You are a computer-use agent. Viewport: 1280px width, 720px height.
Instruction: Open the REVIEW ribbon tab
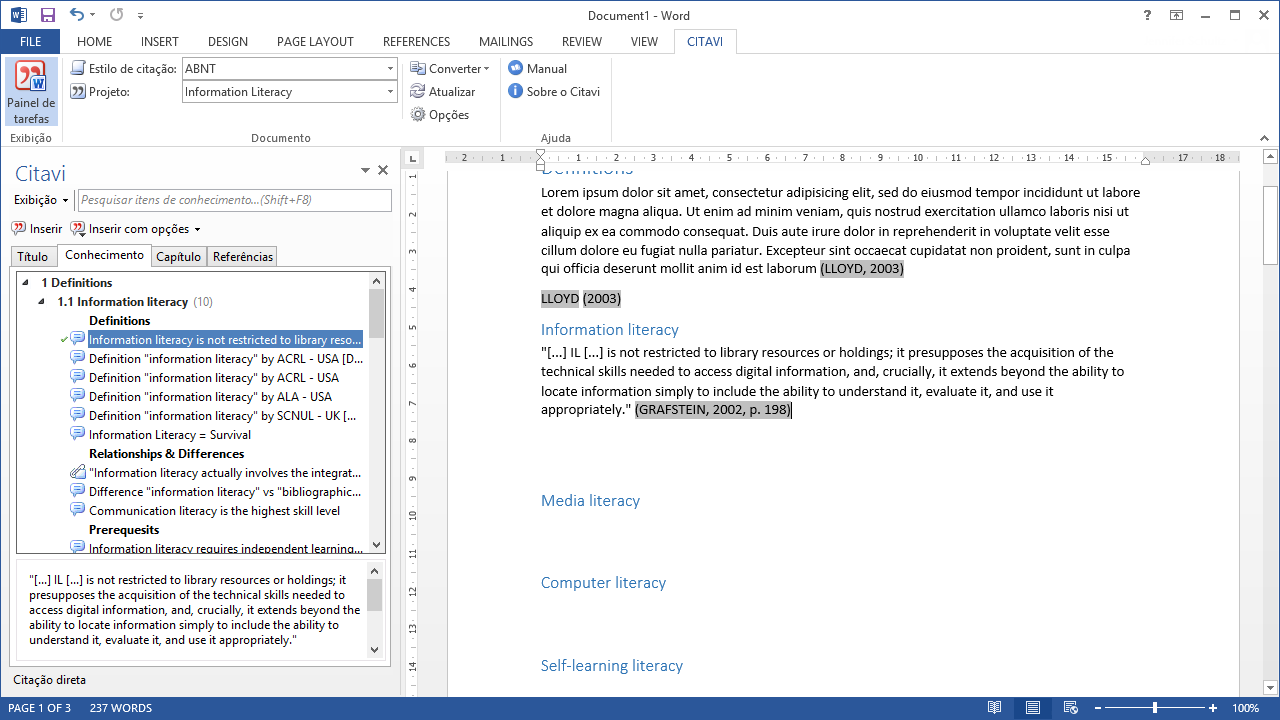pos(582,42)
